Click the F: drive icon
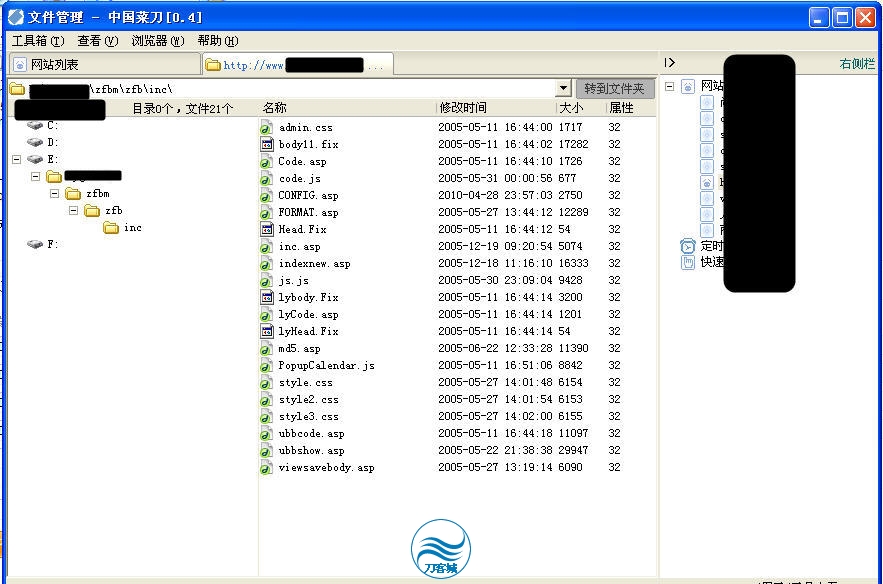Screen dimensions: 883x584 coord(35,244)
